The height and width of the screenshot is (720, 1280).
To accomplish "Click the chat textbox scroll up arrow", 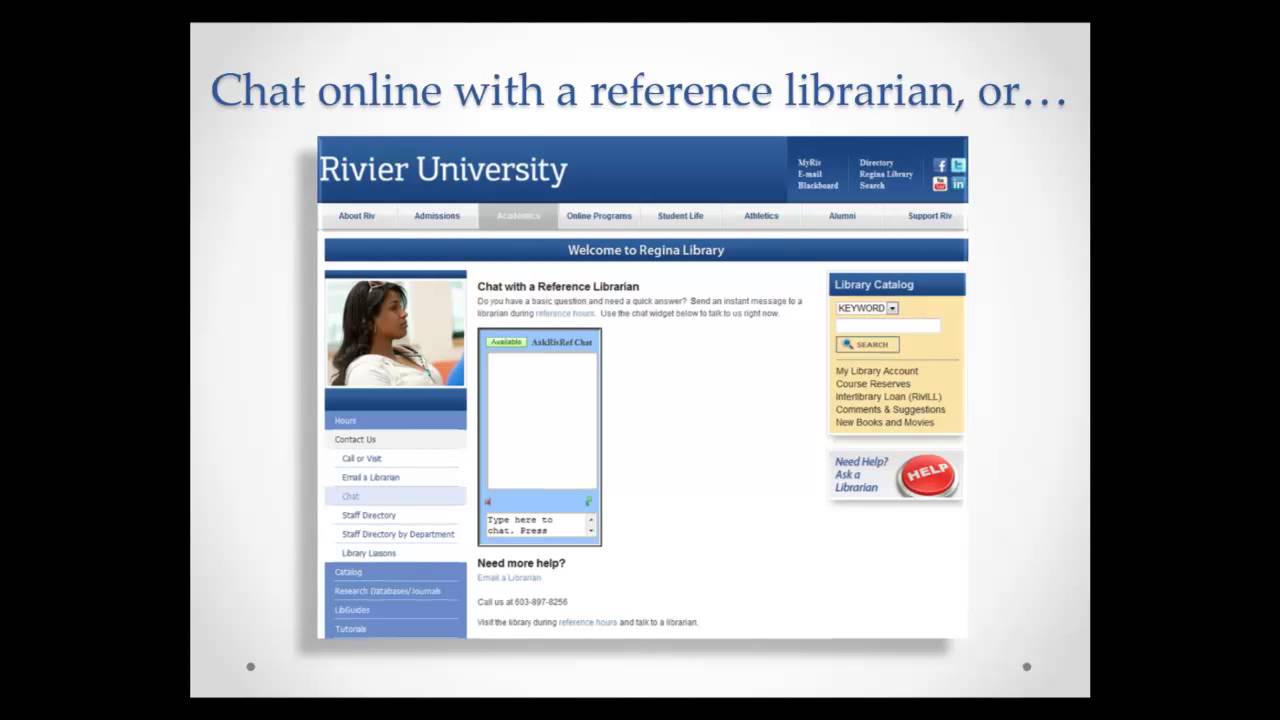I will click(x=591, y=519).
